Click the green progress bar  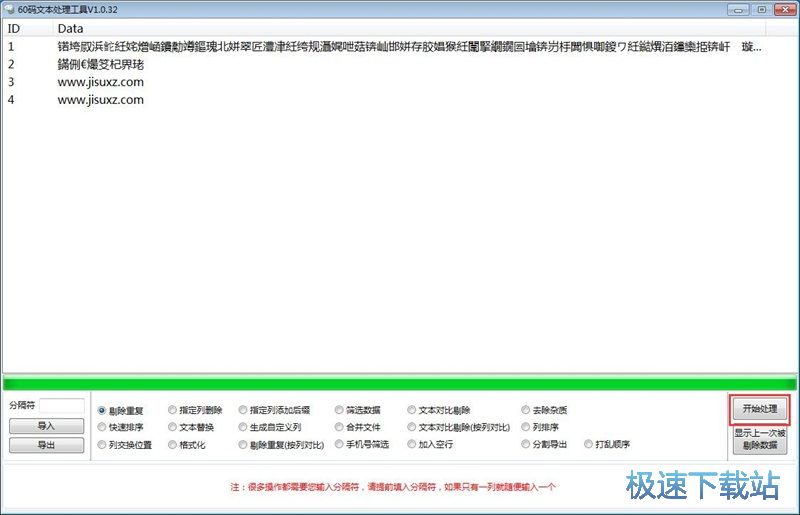(x=399, y=383)
